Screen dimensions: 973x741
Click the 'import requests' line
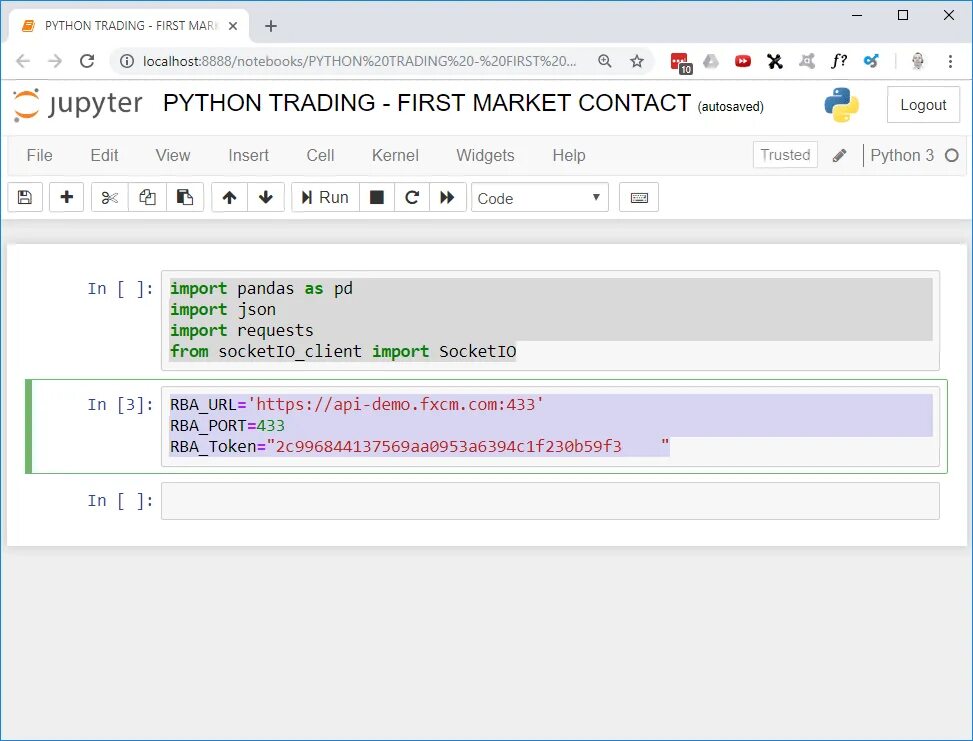click(x=242, y=330)
